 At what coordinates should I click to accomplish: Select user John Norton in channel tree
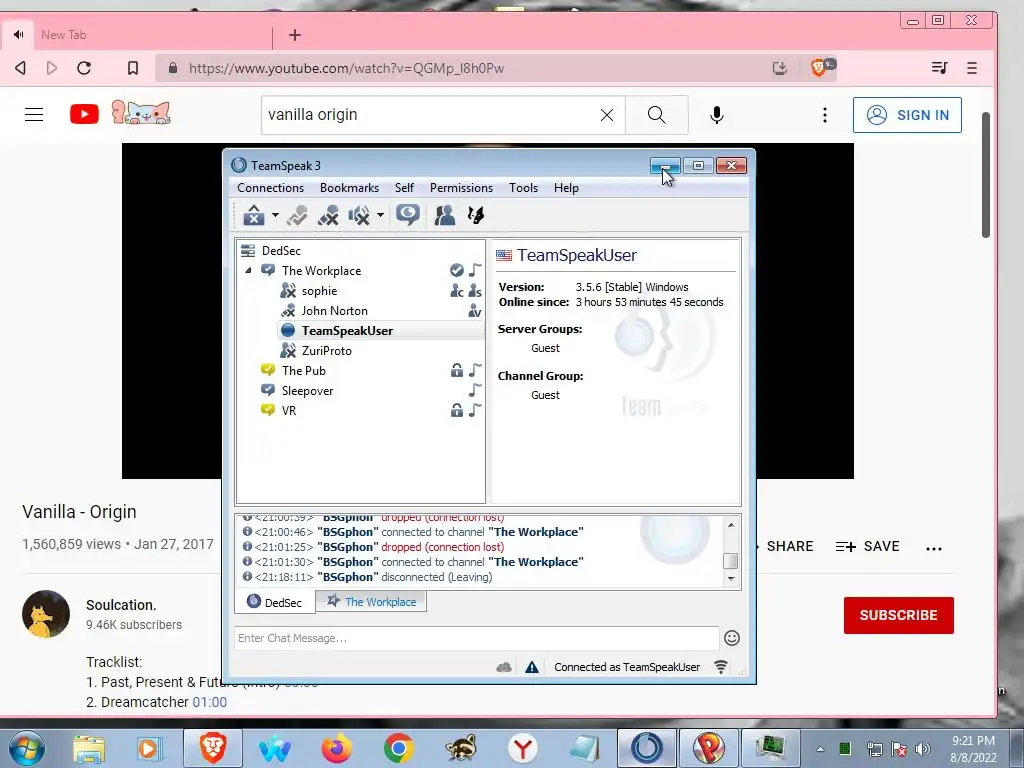(334, 311)
